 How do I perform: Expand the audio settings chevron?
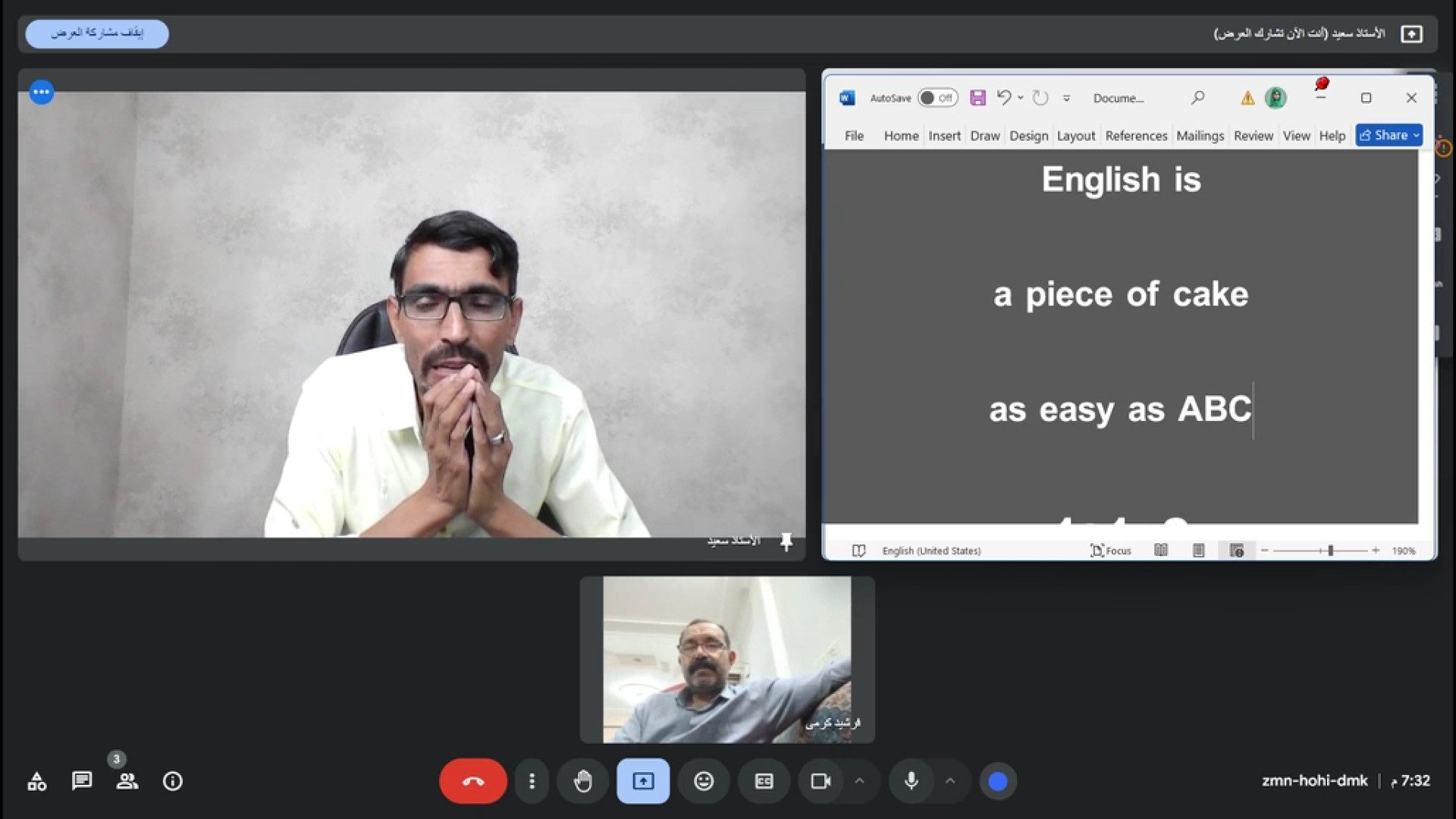pos(950,781)
